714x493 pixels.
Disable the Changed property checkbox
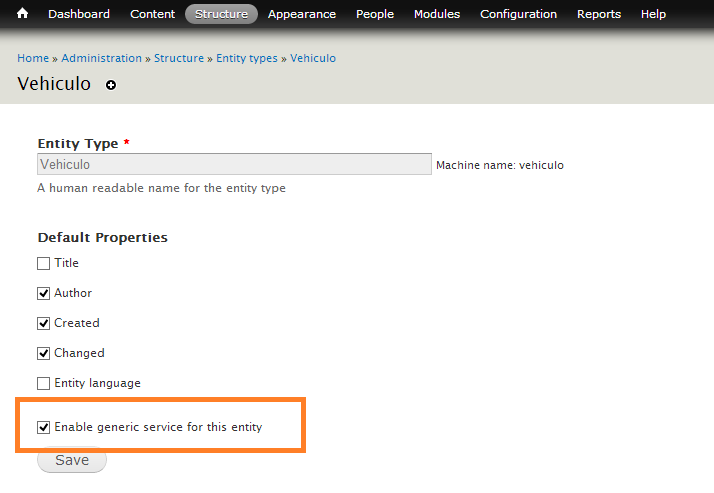point(43,354)
